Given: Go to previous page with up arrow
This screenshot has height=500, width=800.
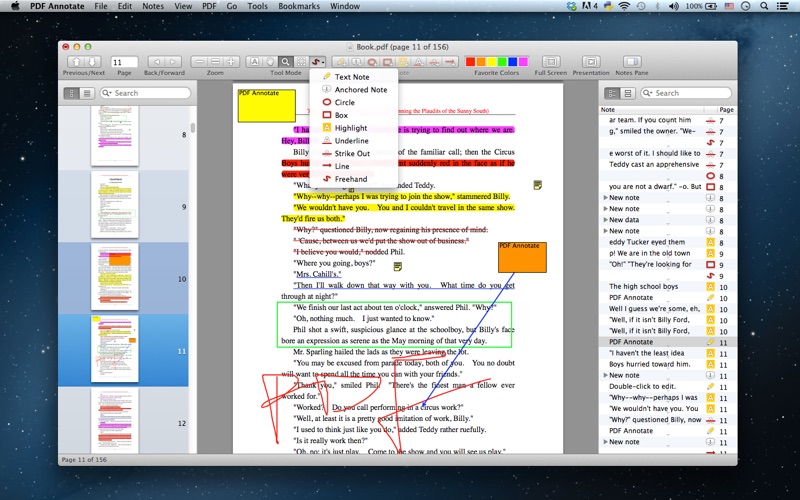Looking at the screenshot, I should click(77, 62).
